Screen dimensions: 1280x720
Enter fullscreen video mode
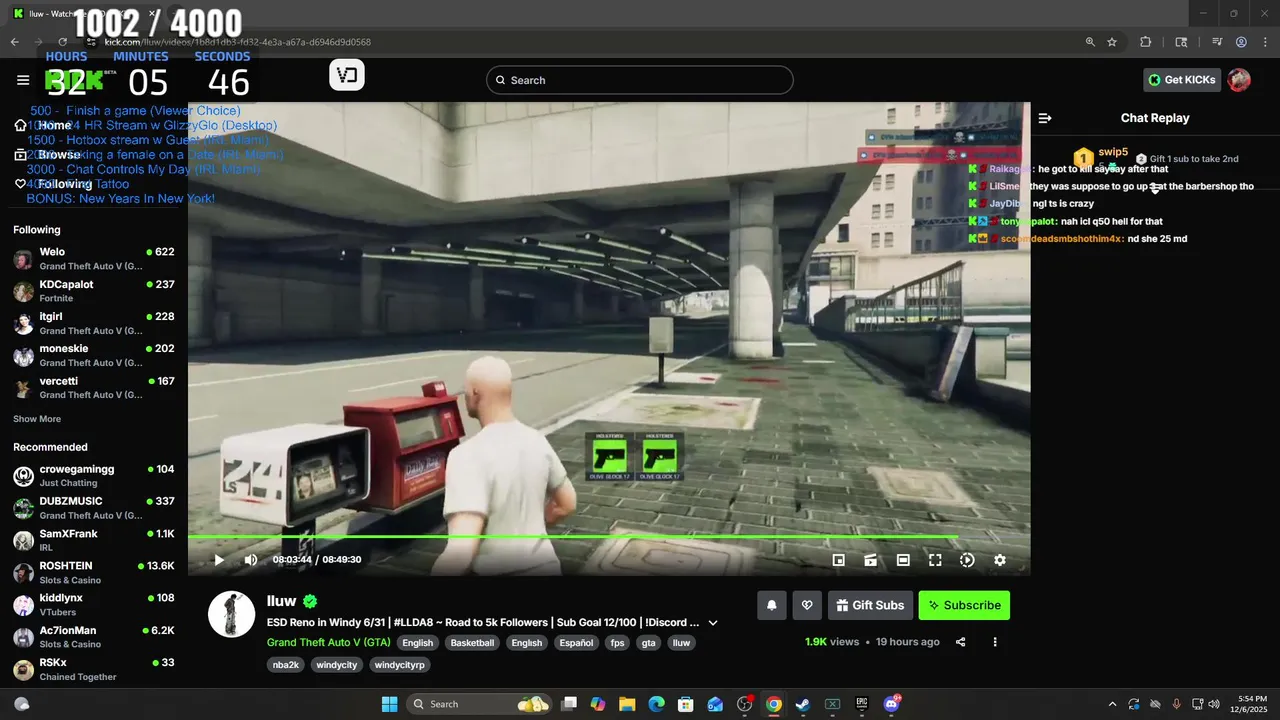[x=935, y=560]
